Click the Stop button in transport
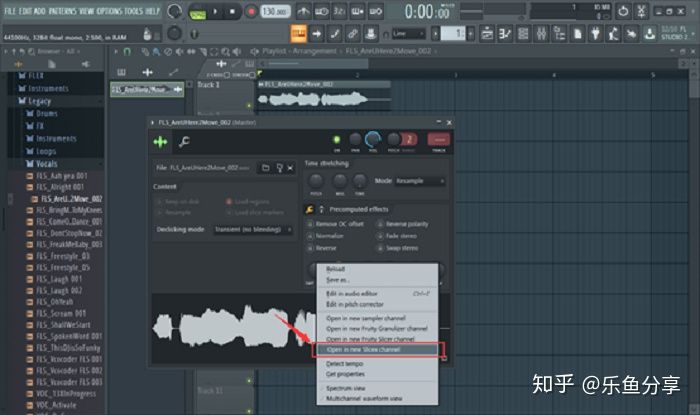Image resolution: width=700 pixels, height=415 pixels. [232, 12]
